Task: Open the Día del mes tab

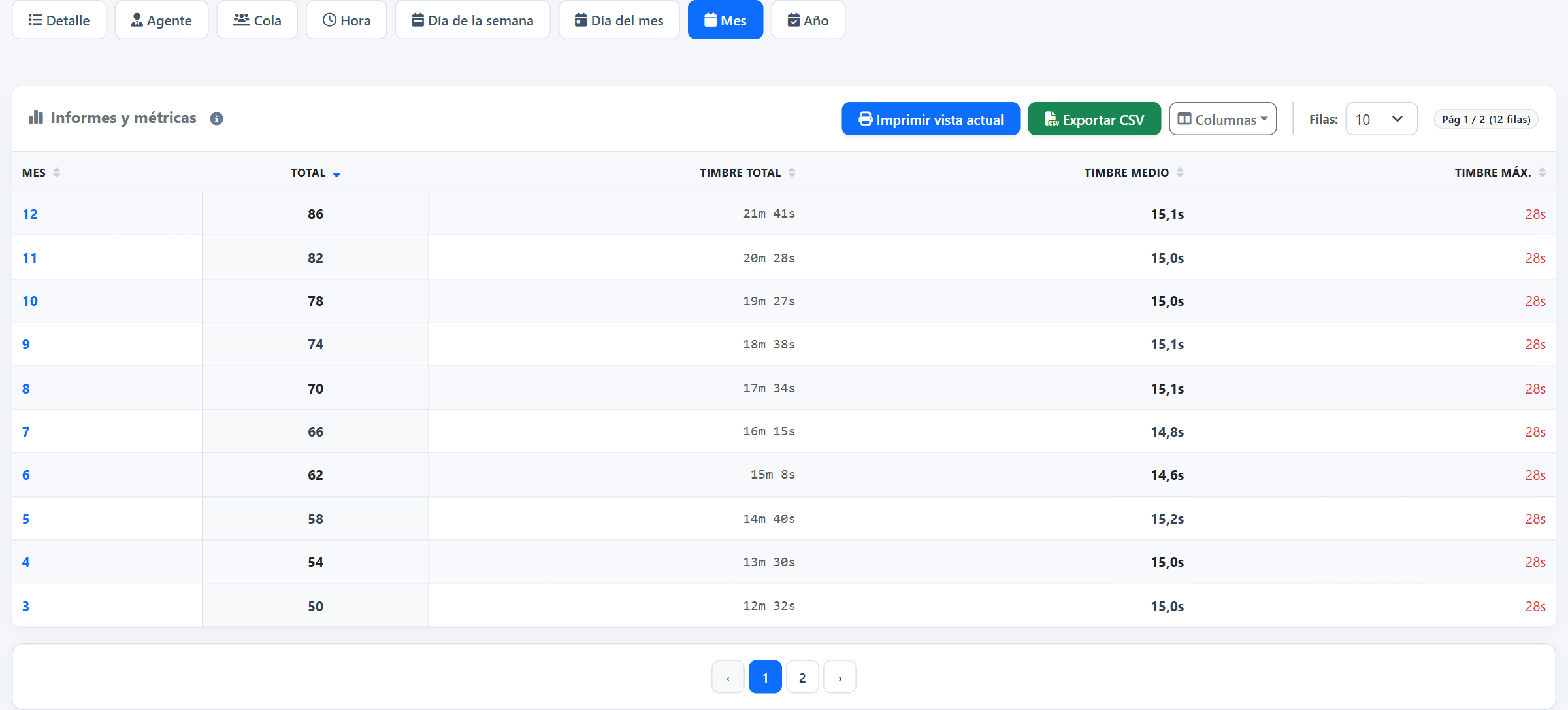Action: [x=619, y=20]
